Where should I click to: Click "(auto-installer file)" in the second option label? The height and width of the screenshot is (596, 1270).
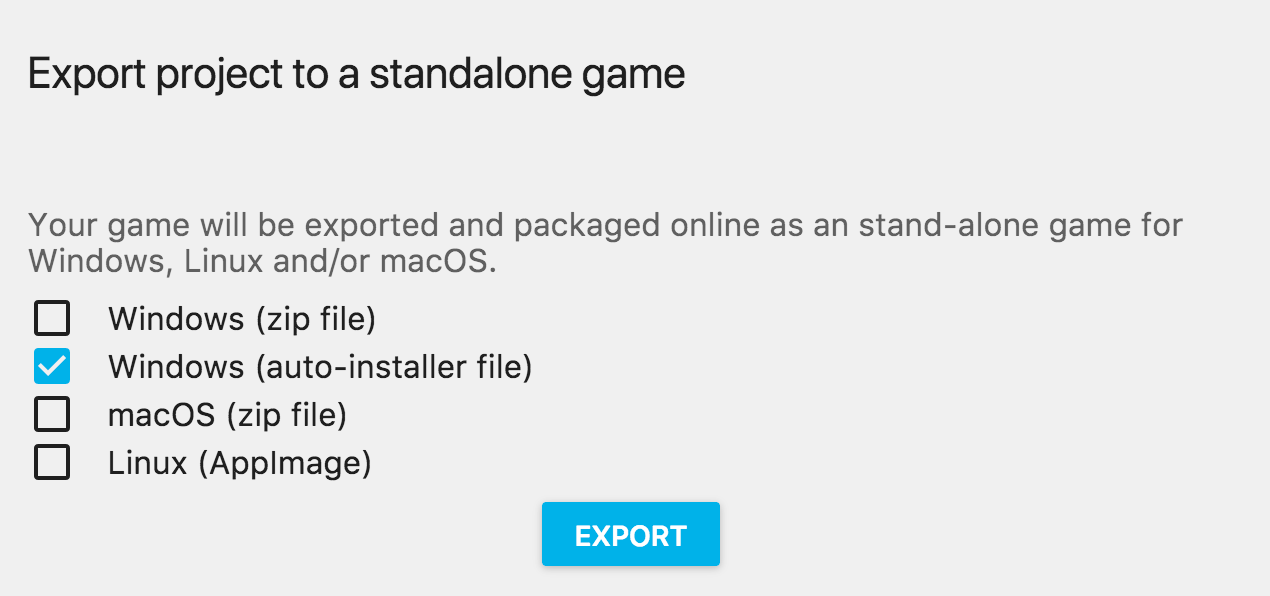pos(393,367)
